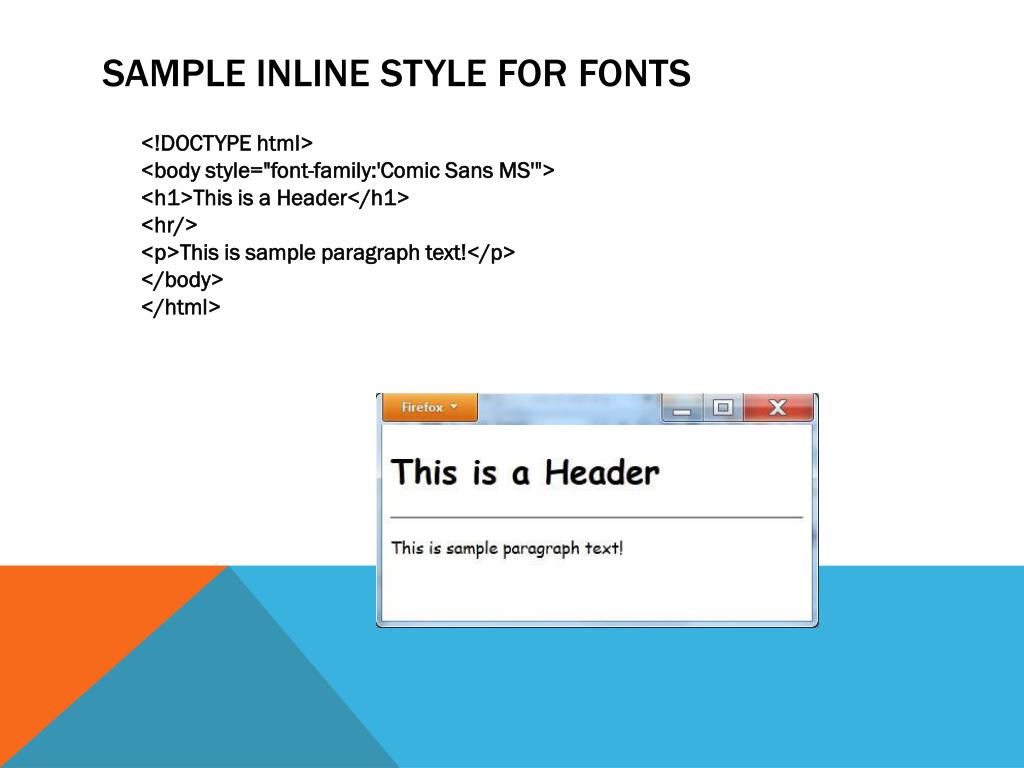Click the 'This is a Header' heading in Firefox
1024x768 pixels.
tap(525, 472)
